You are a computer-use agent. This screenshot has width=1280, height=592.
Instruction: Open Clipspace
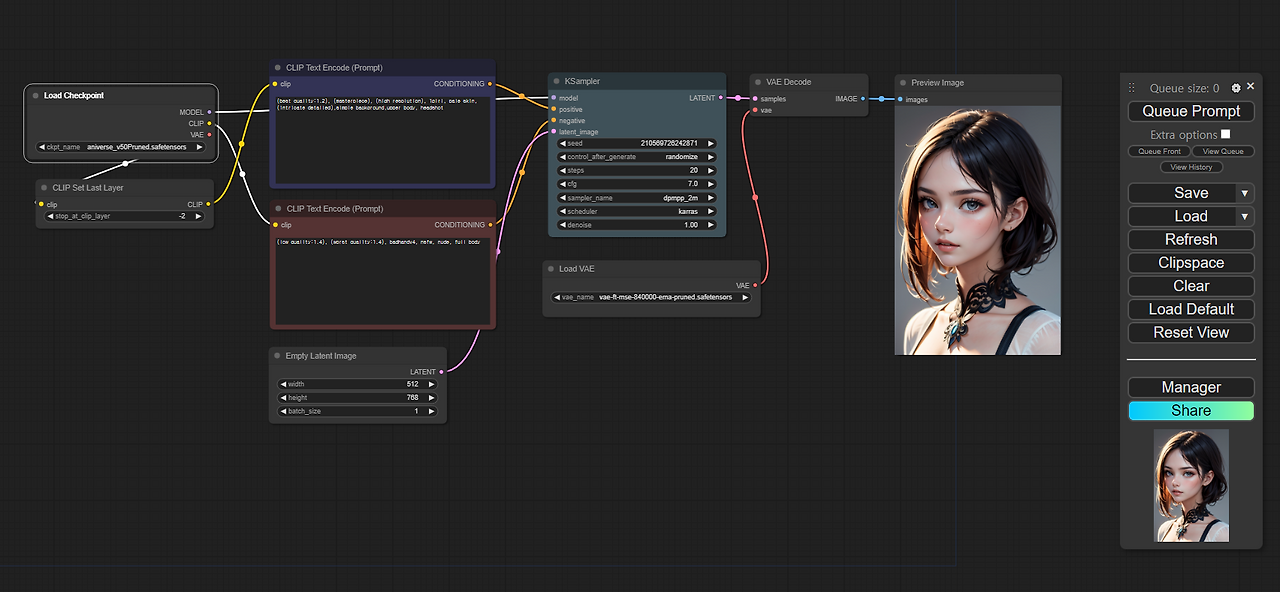[1191, 262]
